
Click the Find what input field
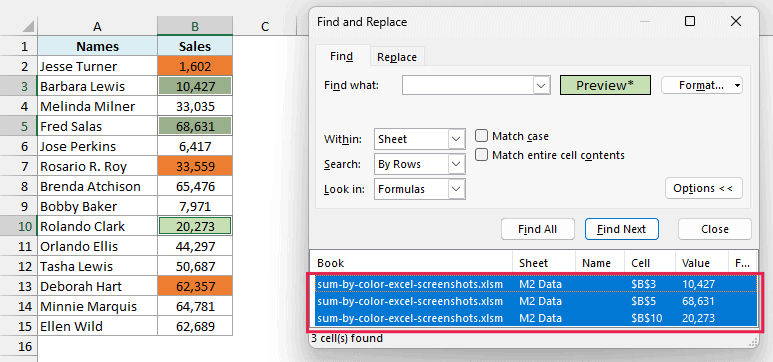[468, 85]
